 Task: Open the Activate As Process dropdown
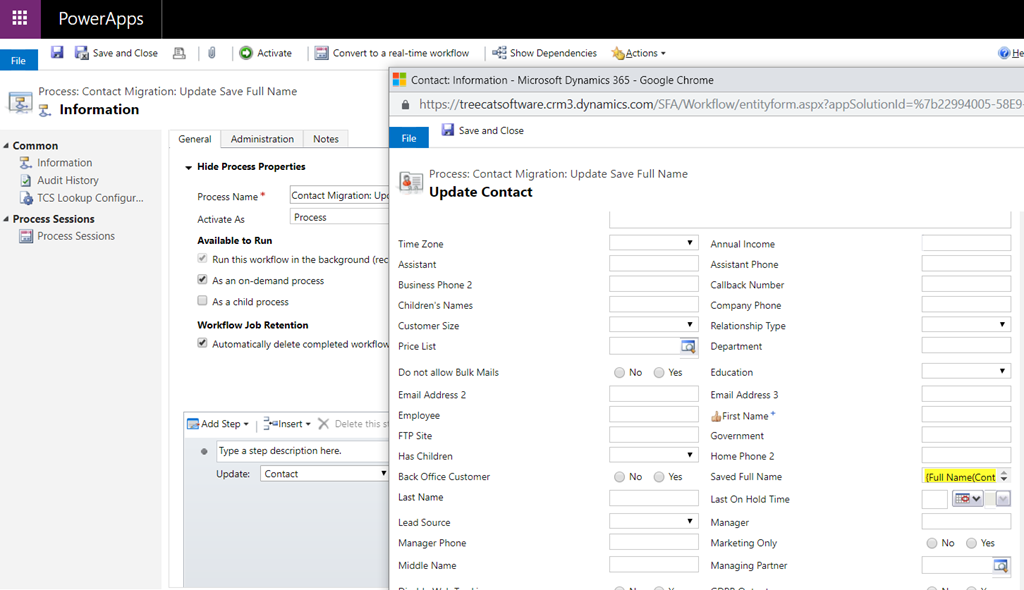[339, 217]
